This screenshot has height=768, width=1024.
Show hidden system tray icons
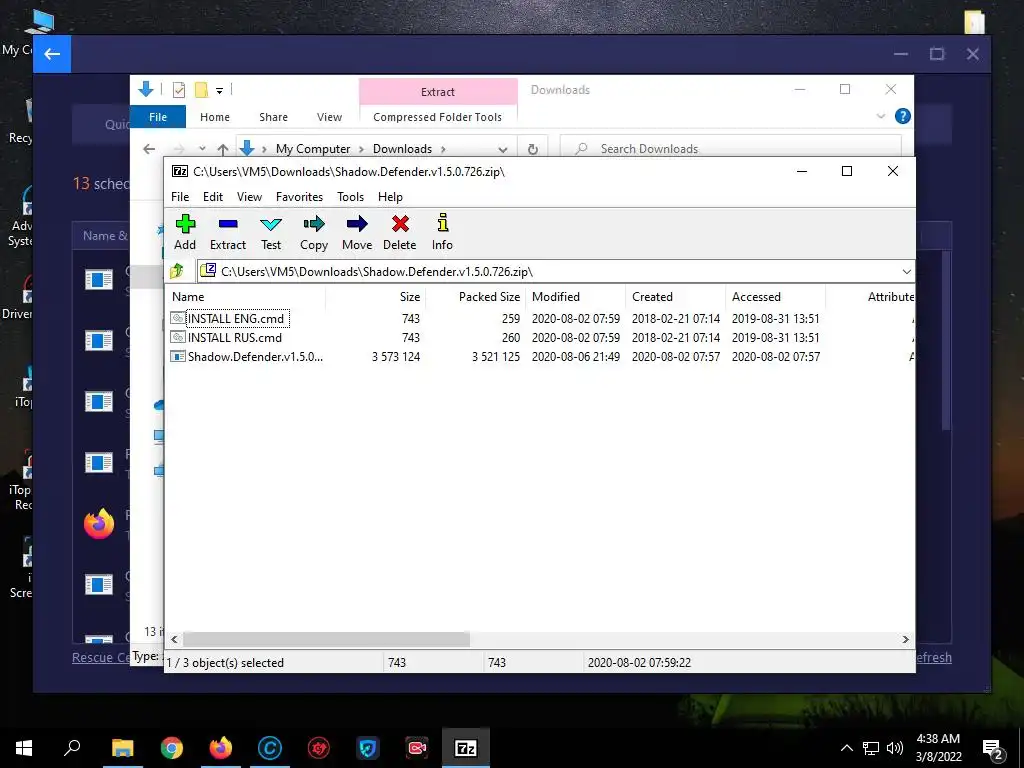click(846, 748)
